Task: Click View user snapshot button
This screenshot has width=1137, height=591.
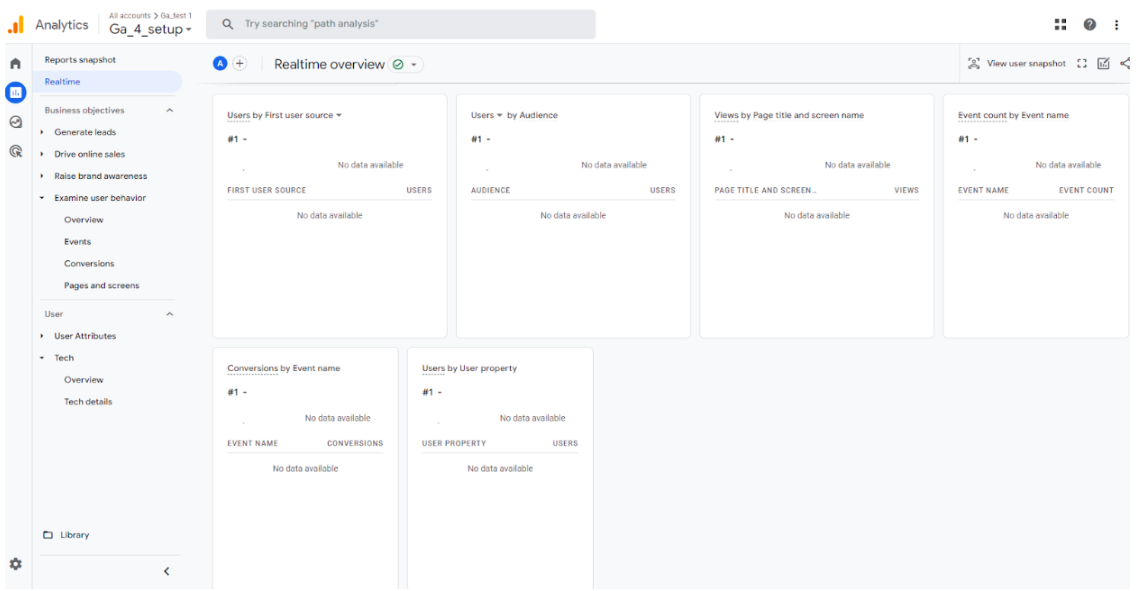Action: 1017,64
